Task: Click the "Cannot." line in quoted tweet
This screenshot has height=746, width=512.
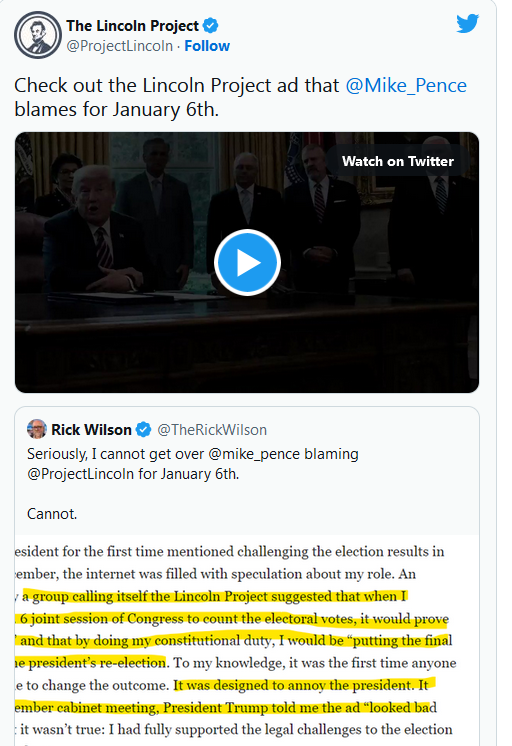Action: click(x=52, y=514)
